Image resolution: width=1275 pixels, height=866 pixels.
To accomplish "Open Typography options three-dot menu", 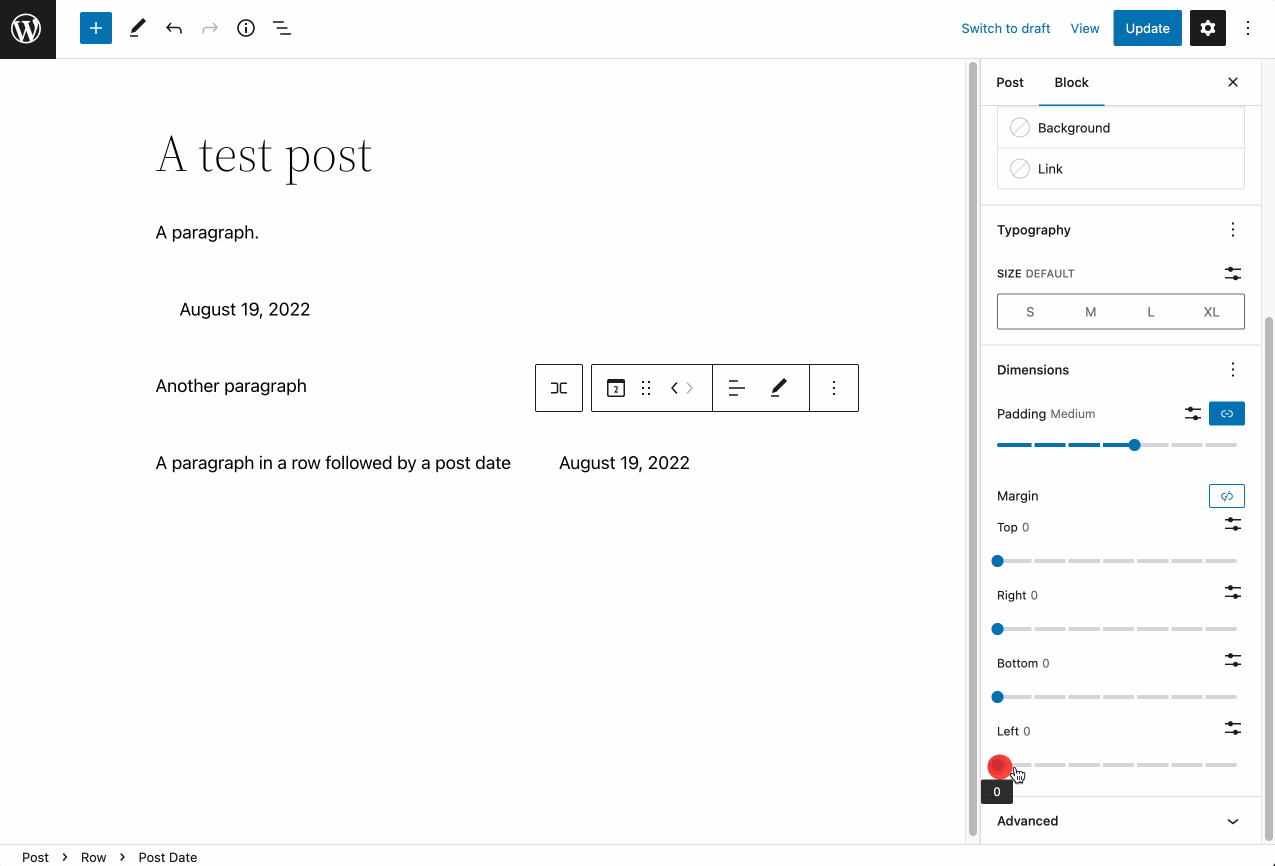I will click(1233, 230).
